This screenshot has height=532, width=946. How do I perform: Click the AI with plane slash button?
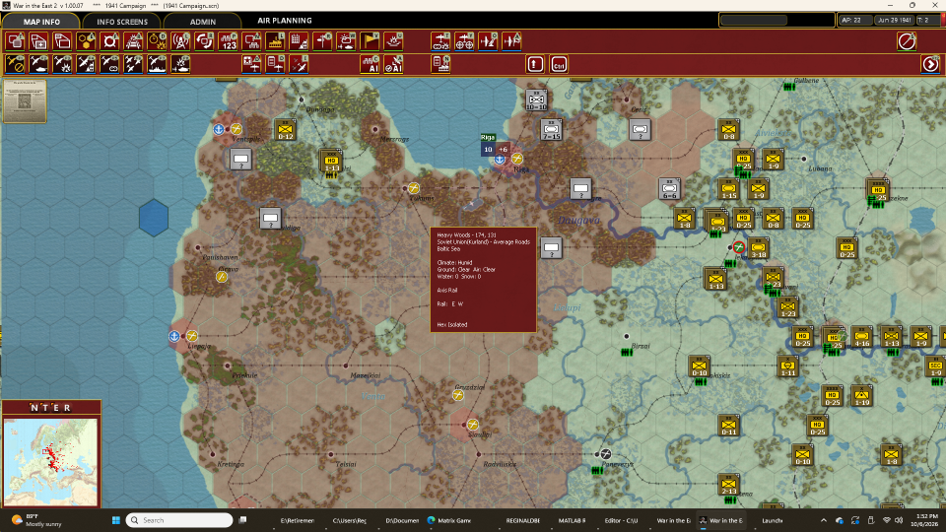(393, 64)
